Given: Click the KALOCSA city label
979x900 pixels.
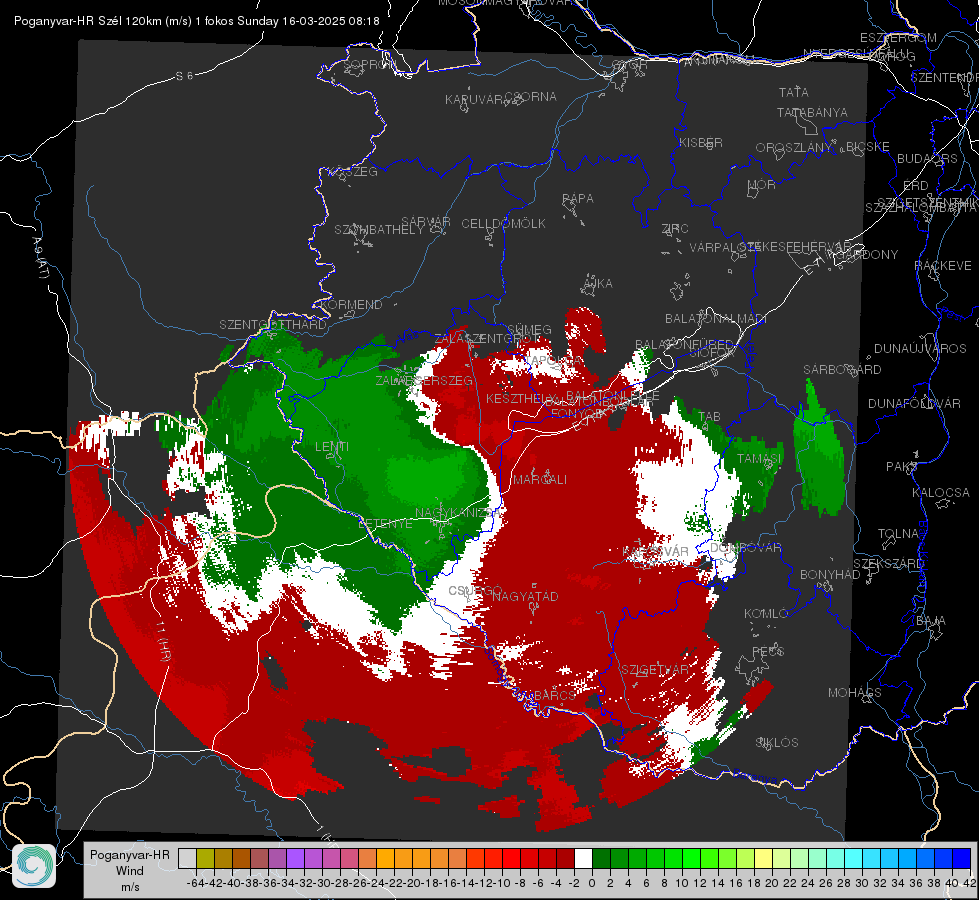Looking at the screenshot, I should coord(940,492).
